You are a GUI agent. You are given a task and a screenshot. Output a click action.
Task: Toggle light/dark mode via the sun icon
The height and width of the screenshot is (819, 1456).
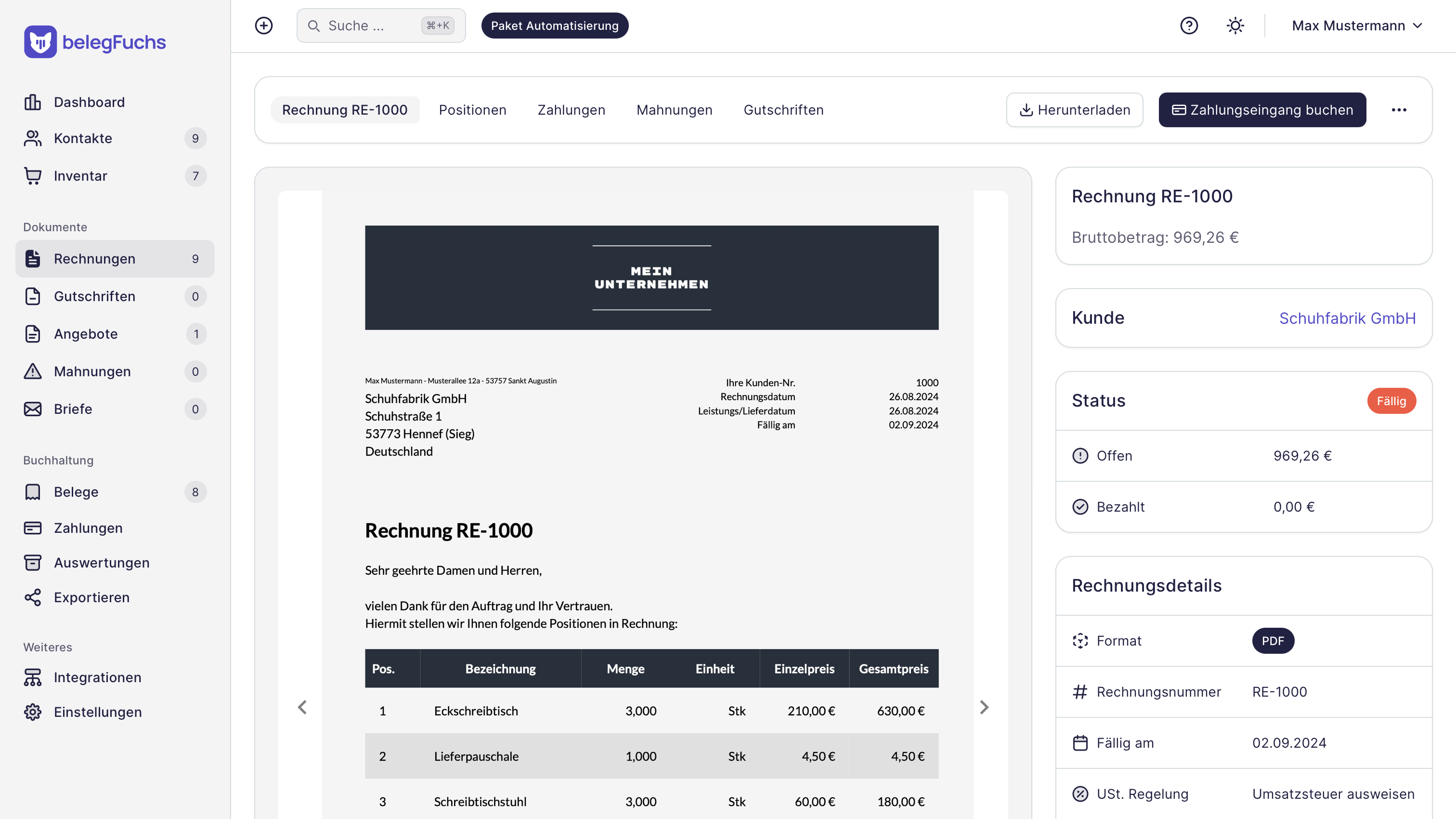(x=1235, y=26)
